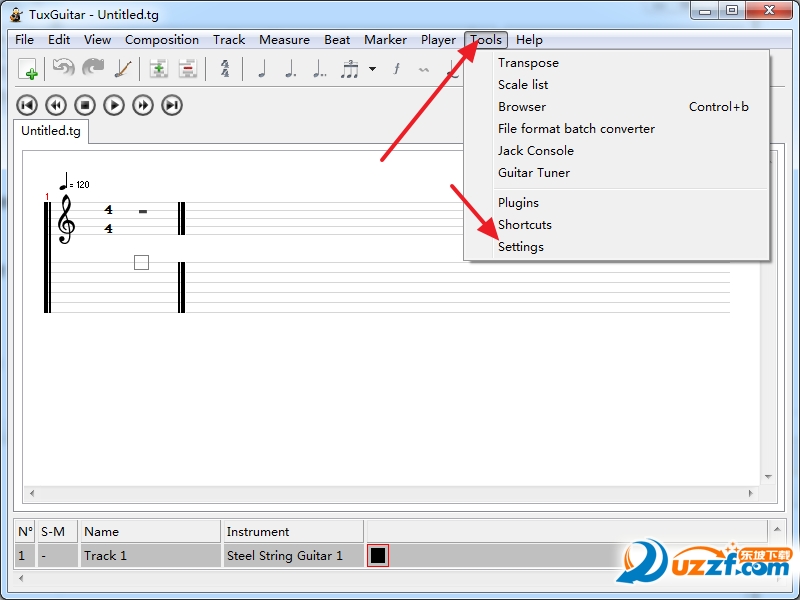Click score horizontal scrollbar right arrow
The width and height of the screenshot is (800, 600).
point(751,493)
